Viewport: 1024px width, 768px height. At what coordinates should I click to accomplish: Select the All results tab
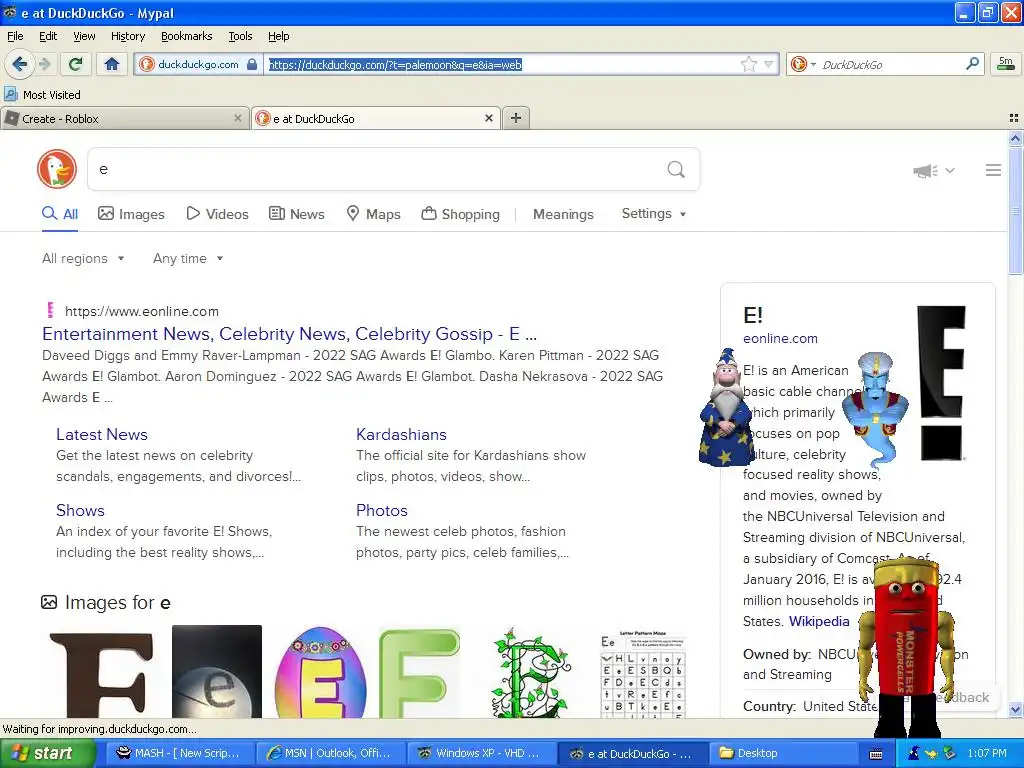[x=60, y=214]
